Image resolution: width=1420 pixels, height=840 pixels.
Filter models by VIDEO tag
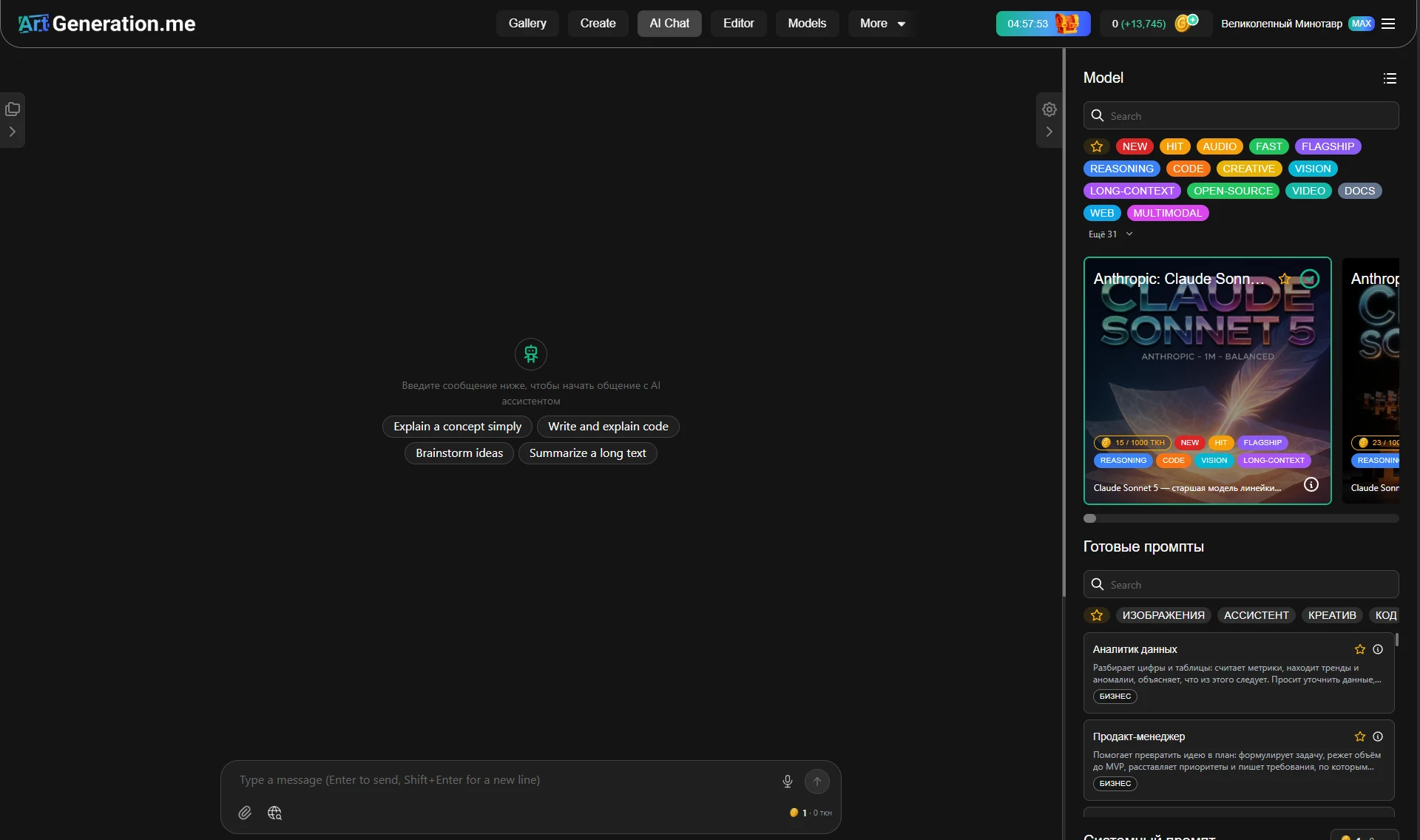click(1308, 191)
